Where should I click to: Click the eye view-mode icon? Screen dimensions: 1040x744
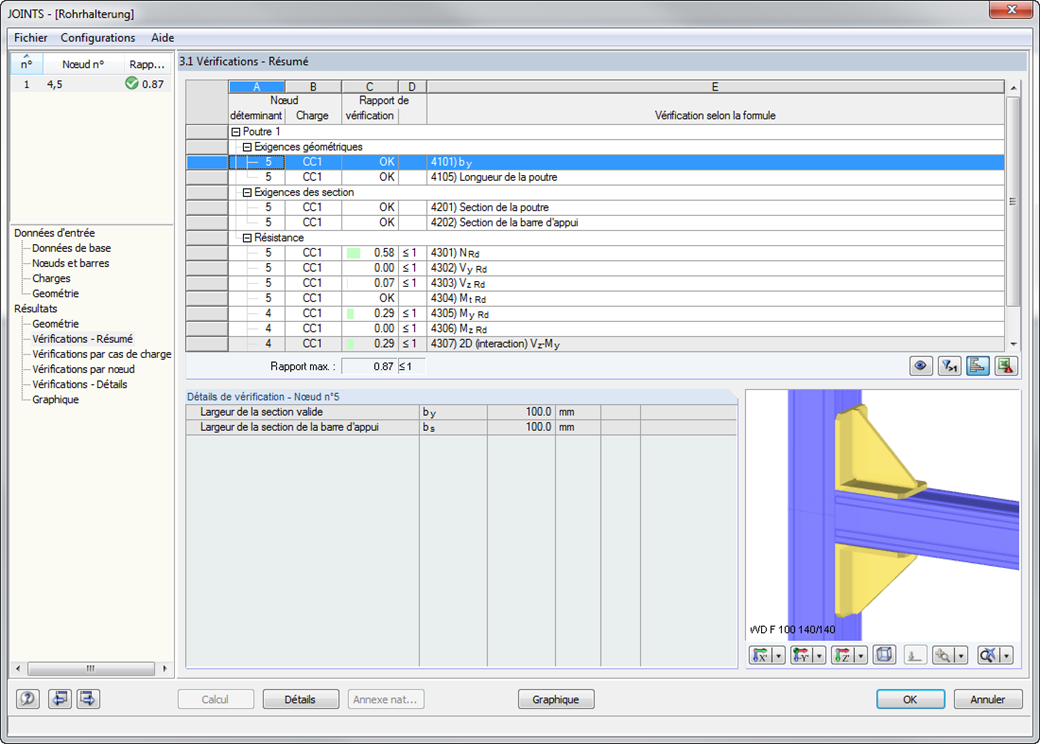[920, 366]
